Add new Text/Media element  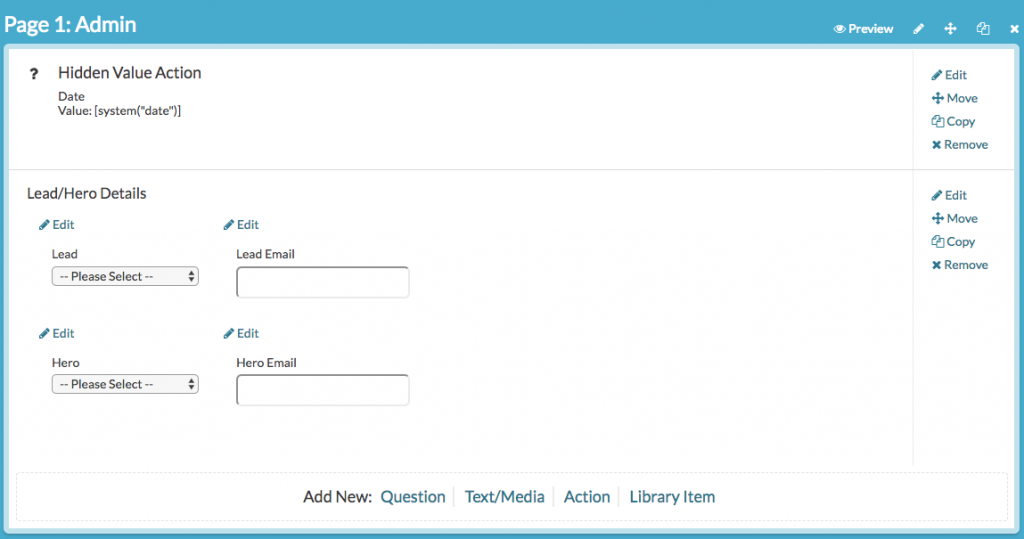click(504, 497)
